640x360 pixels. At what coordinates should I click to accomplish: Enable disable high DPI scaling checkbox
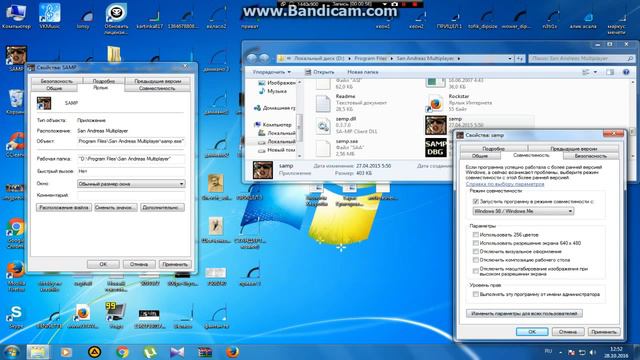(476, 271)
